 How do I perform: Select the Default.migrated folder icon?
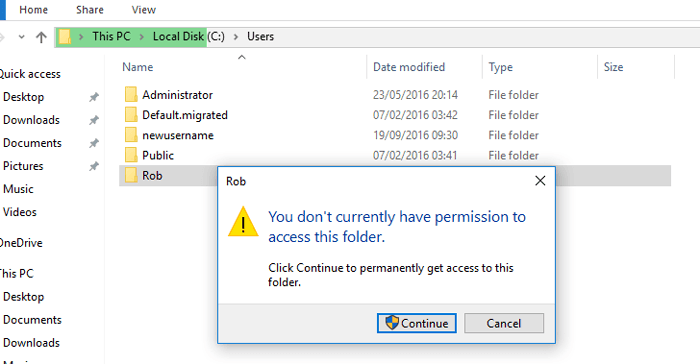pos(131,115)
